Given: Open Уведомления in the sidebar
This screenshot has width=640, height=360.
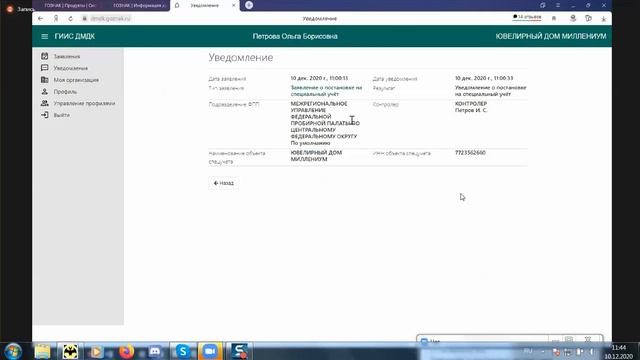Looking at the screenshot, I should (x=71, y=68).
